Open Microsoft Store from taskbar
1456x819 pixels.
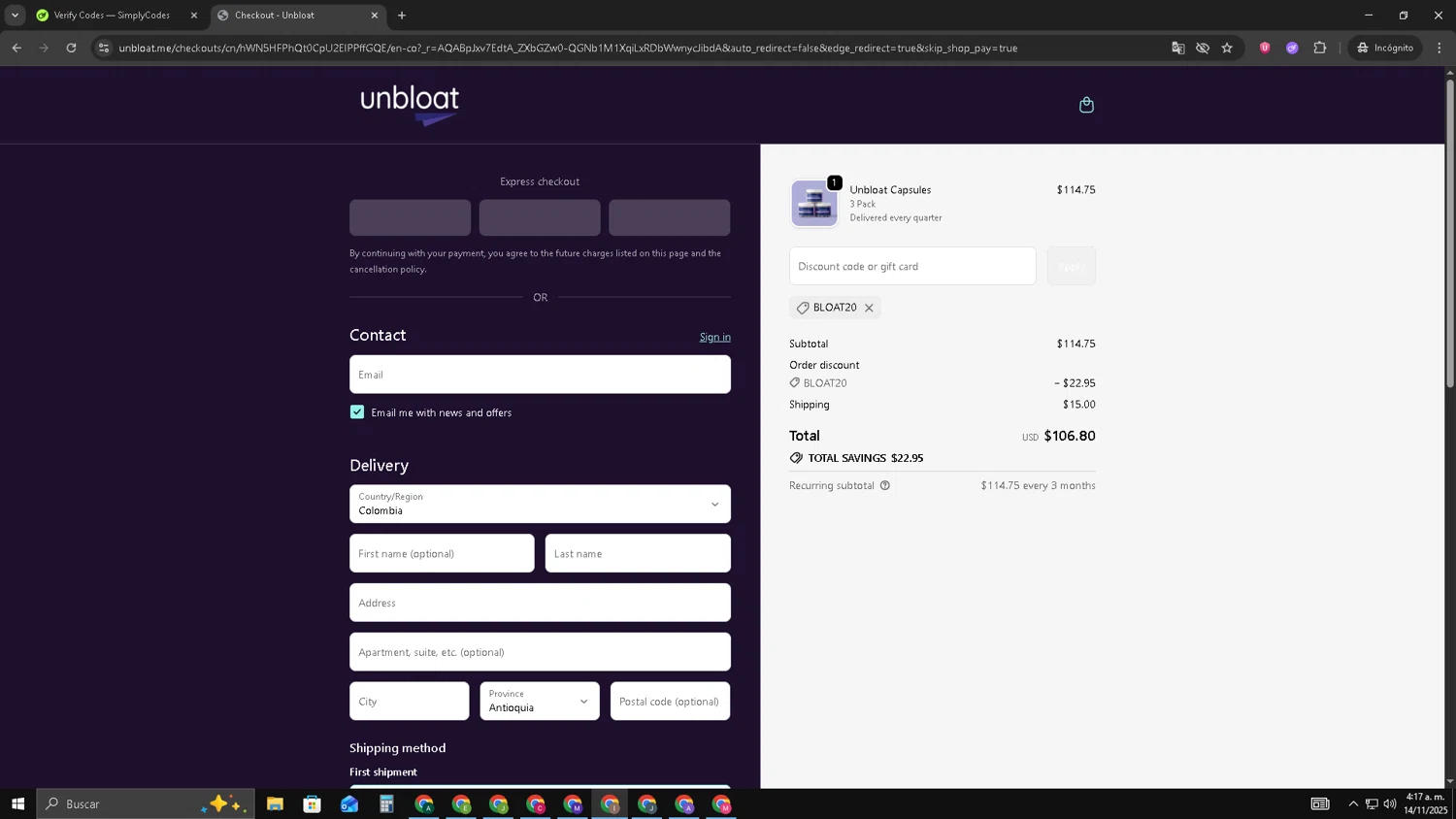pyautogui.click(x=312, y=803)
